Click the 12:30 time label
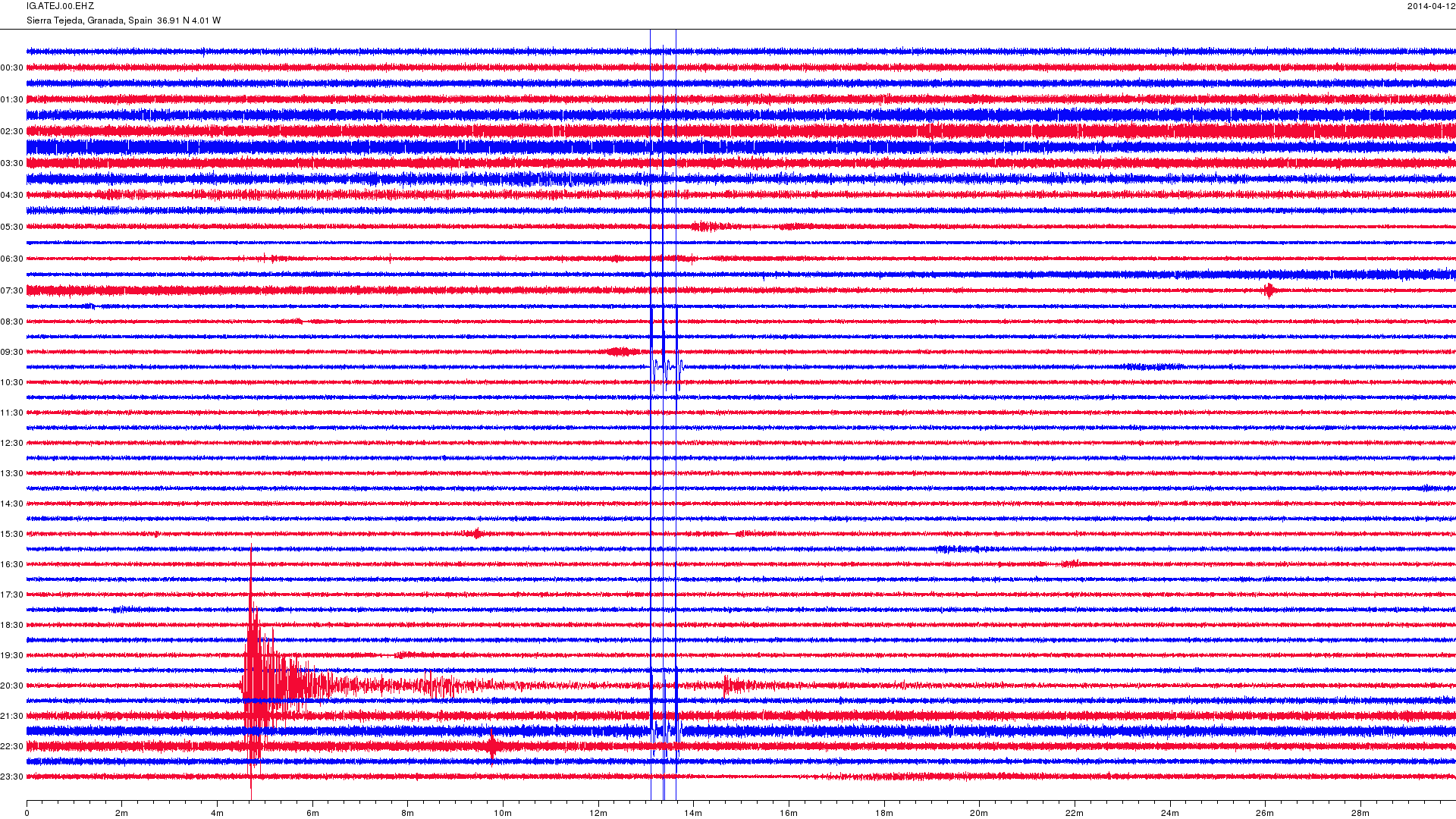 click(11, 443)
